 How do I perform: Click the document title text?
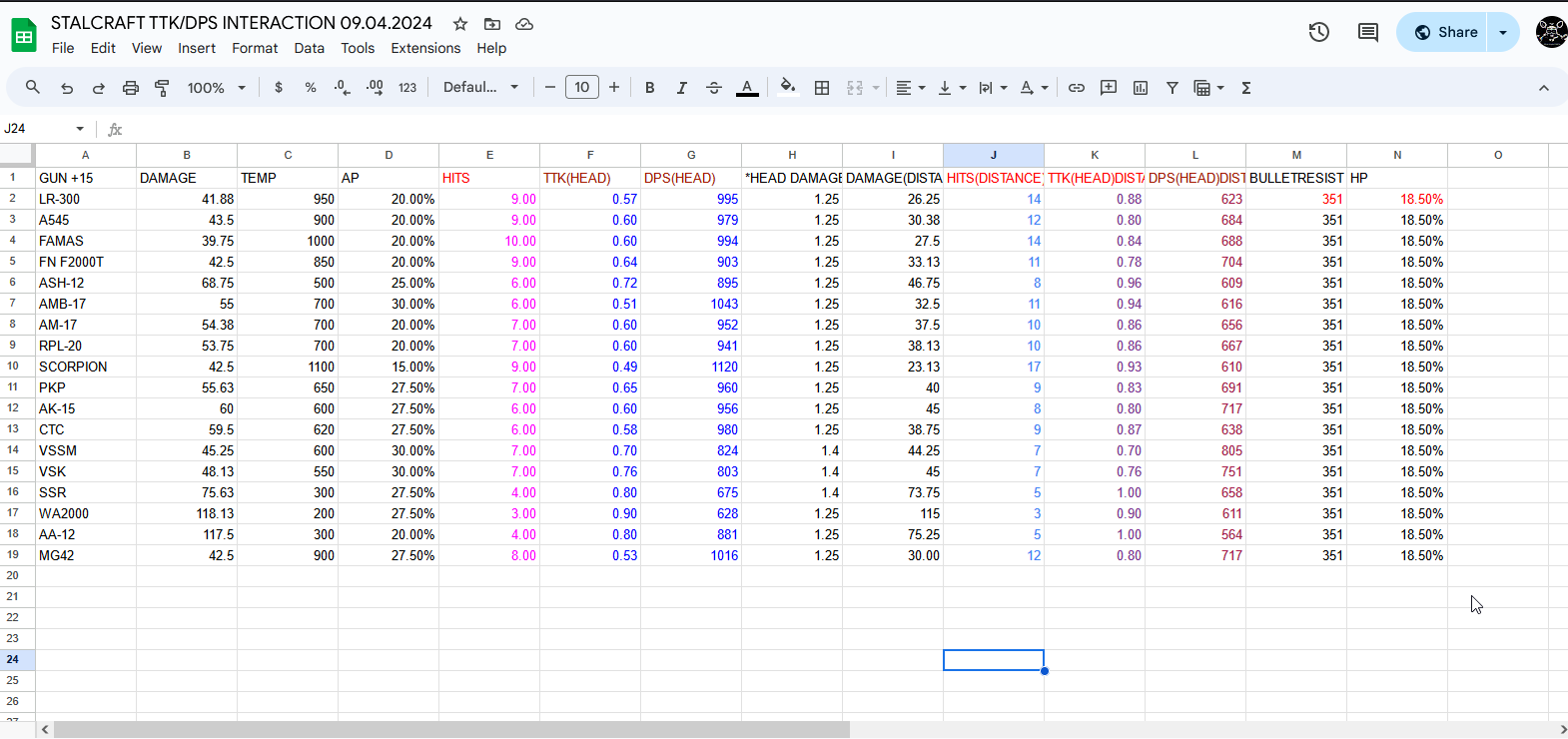point(242,23)
